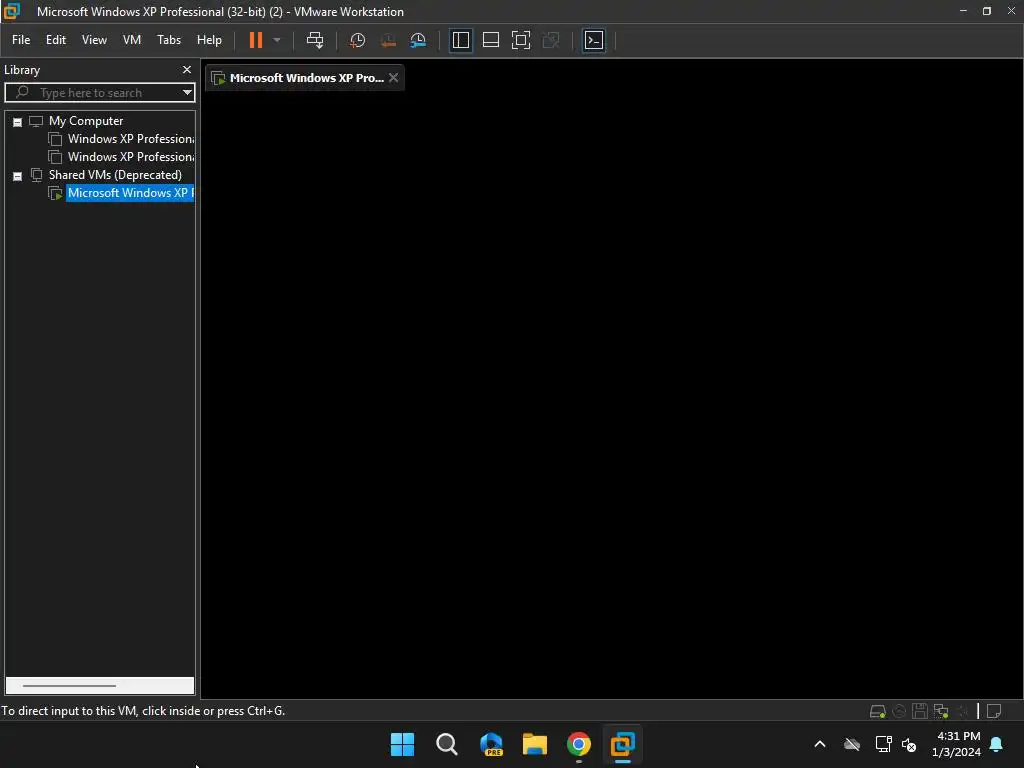This screenshot has width=1024, height=768.
Task: Enter full screen mode
Action: tap(521, 40)
